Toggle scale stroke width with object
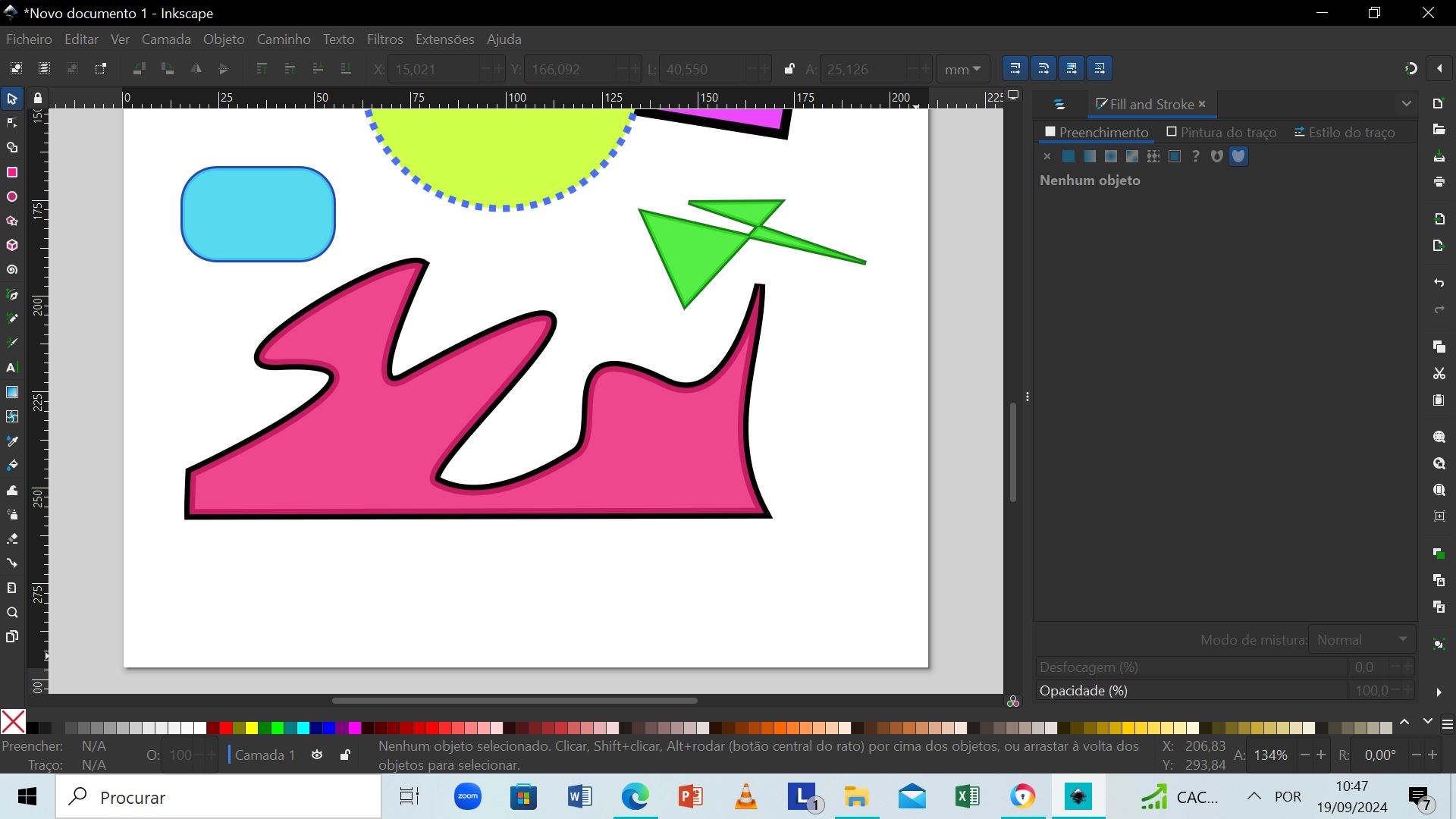 [1015, 68]
